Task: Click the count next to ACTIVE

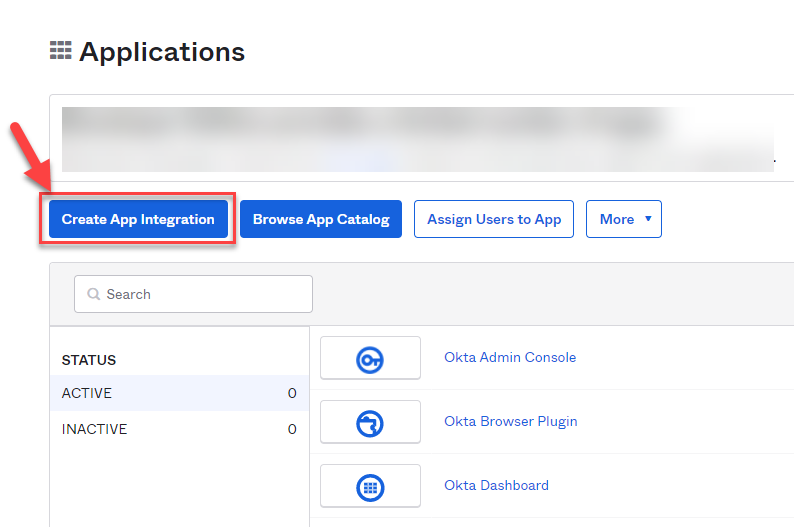Action: (x=292, y=393)
